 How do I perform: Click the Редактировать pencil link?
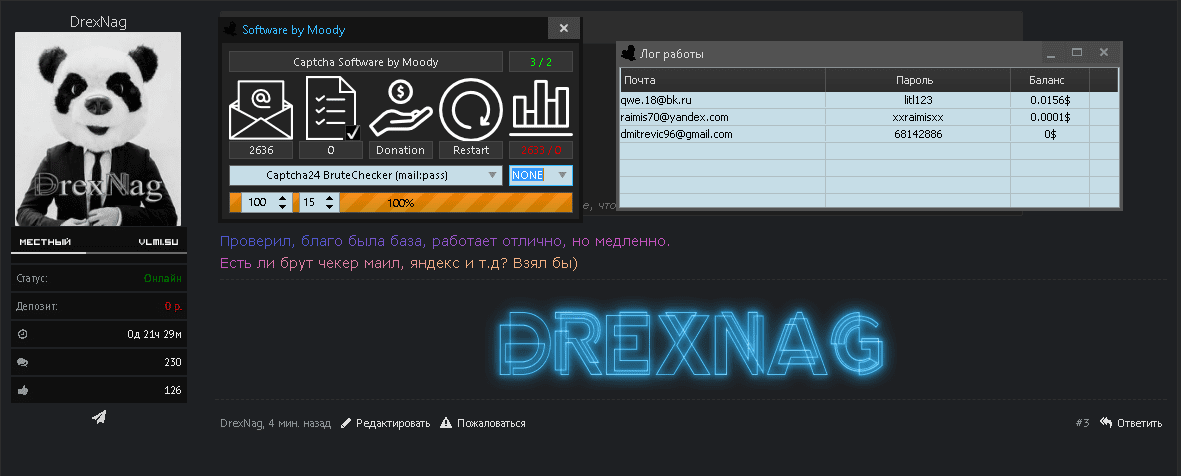click(x=385, y=424)
